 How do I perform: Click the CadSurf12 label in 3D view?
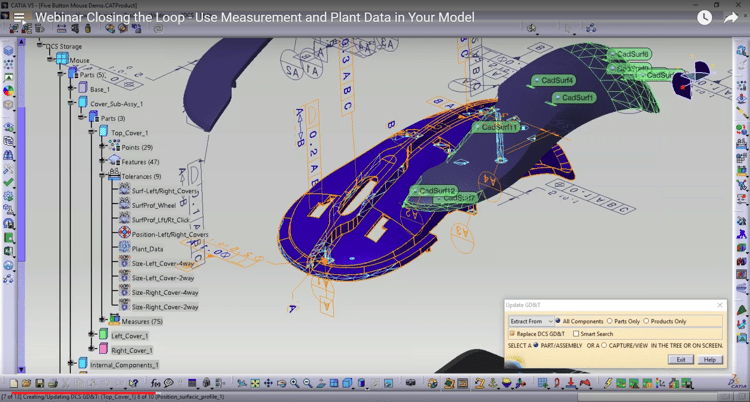[x=434, y=191]
